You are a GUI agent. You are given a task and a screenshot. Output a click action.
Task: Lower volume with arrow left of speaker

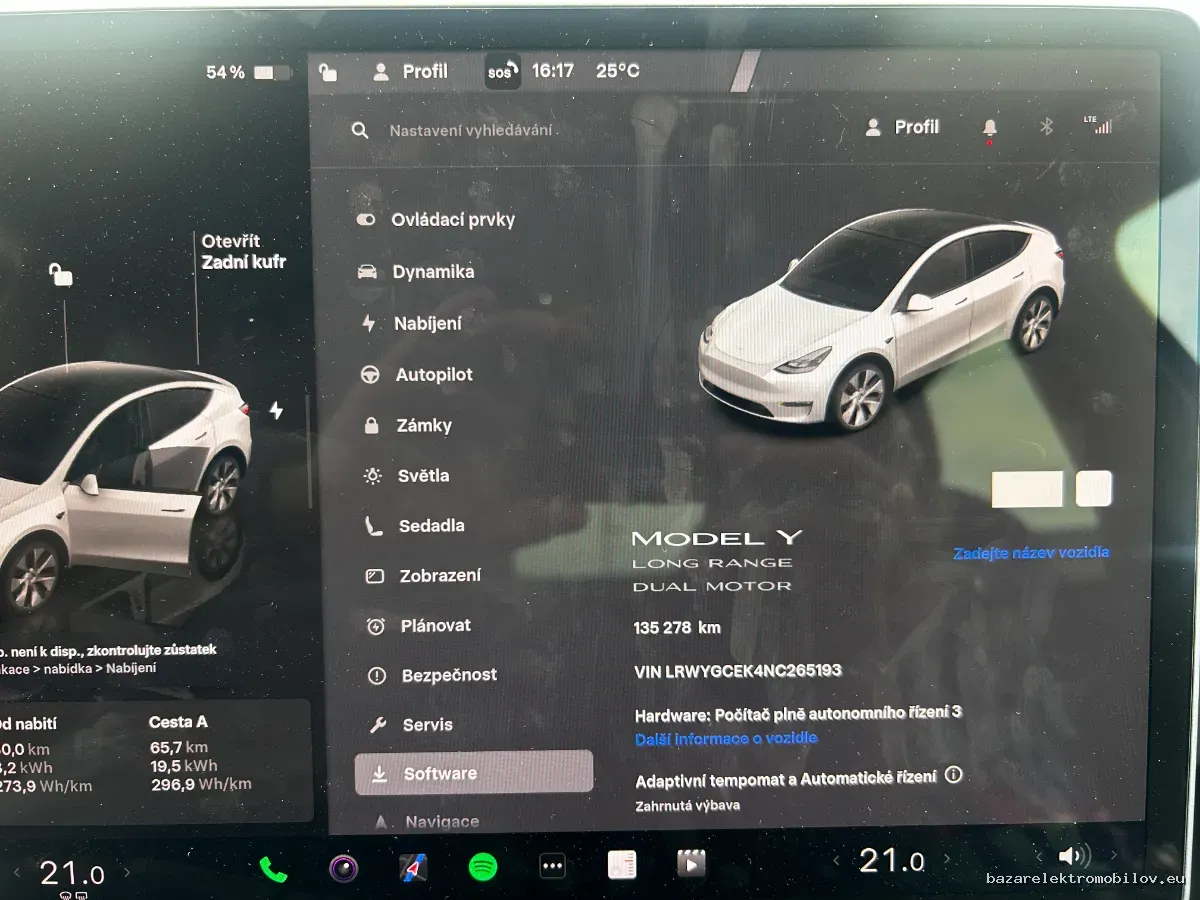click(x=1040, y=857)
